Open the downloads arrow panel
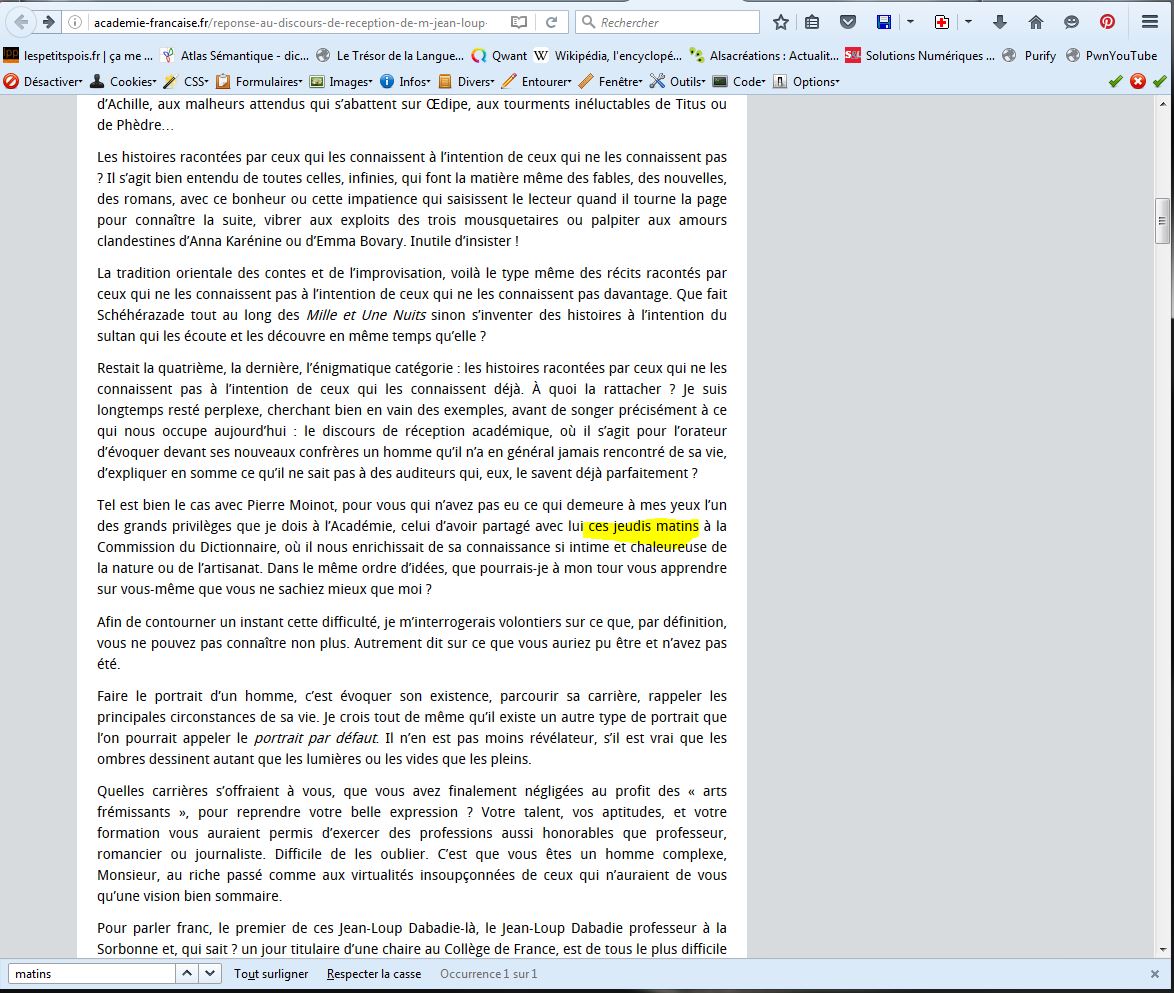Viewport: 1174px width, 993px height. tap(1000, 22)
